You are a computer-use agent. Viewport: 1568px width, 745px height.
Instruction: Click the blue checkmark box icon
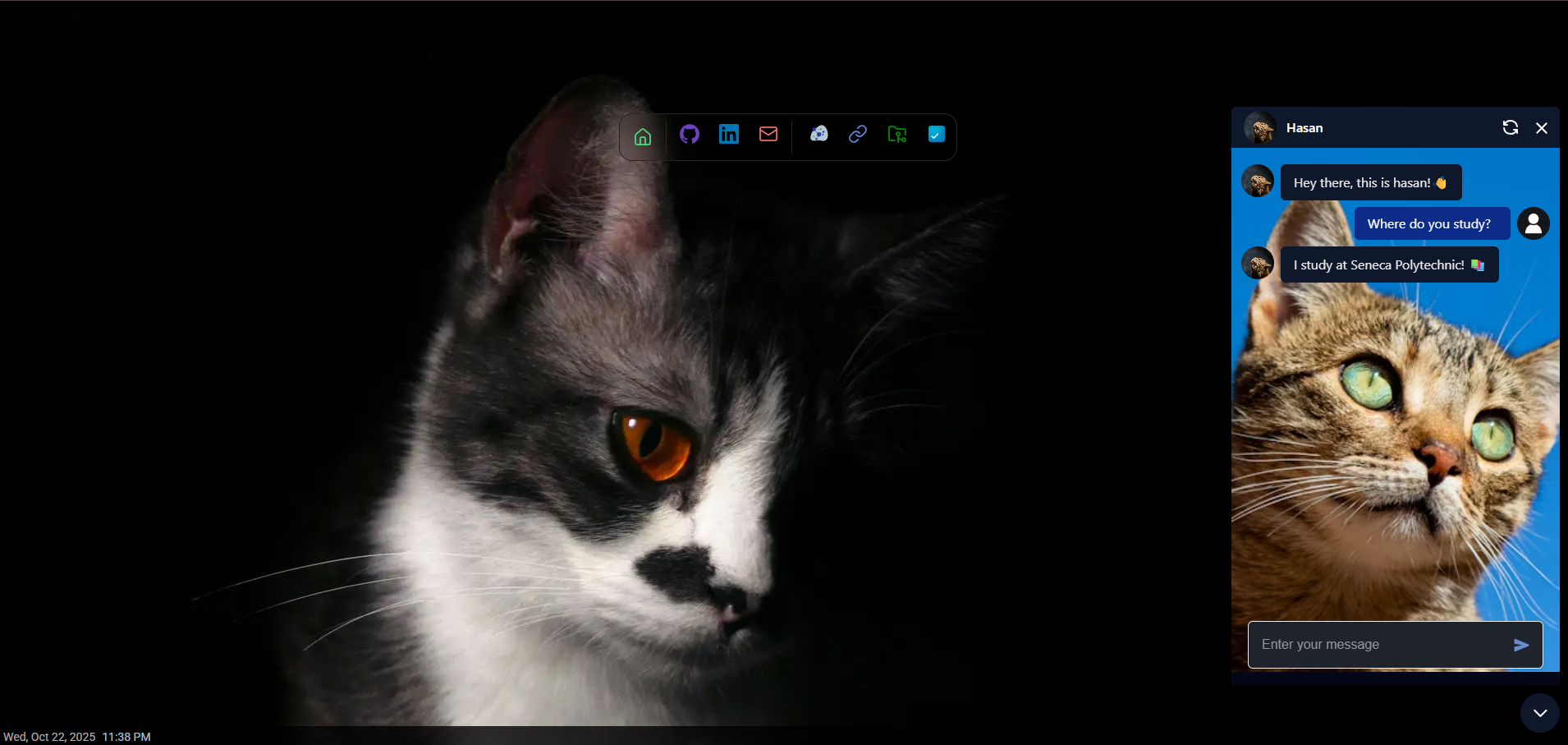coord(937,135)
